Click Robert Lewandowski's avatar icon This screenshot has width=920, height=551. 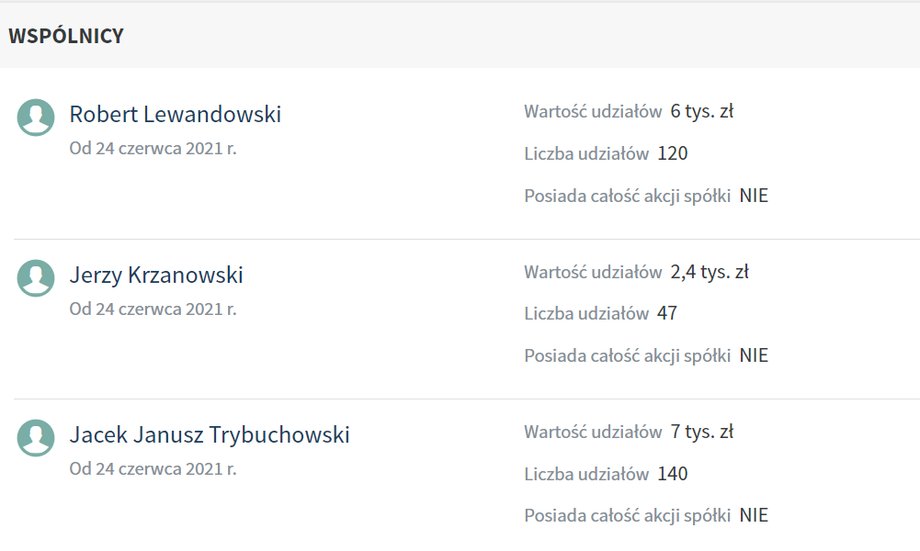pyautogui.click(x=36, y=117)
